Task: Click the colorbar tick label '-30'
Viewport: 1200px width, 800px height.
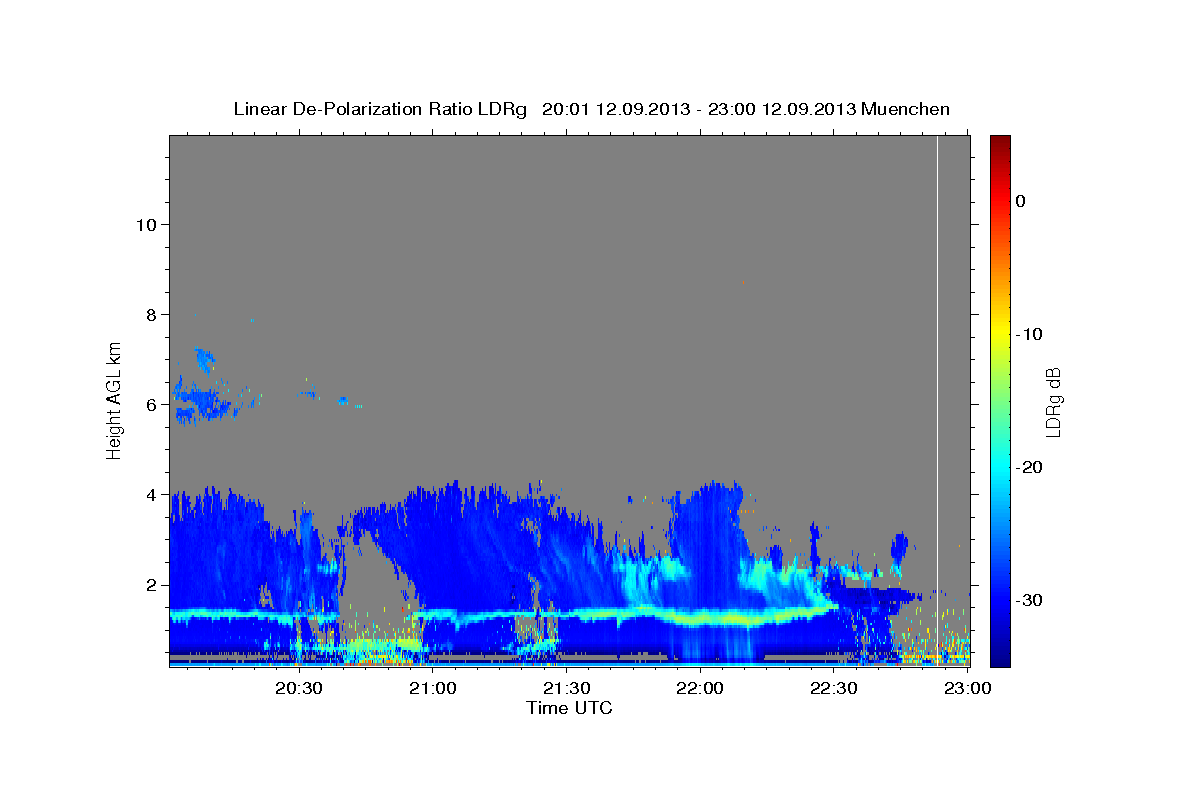Action: [1029, 600]
